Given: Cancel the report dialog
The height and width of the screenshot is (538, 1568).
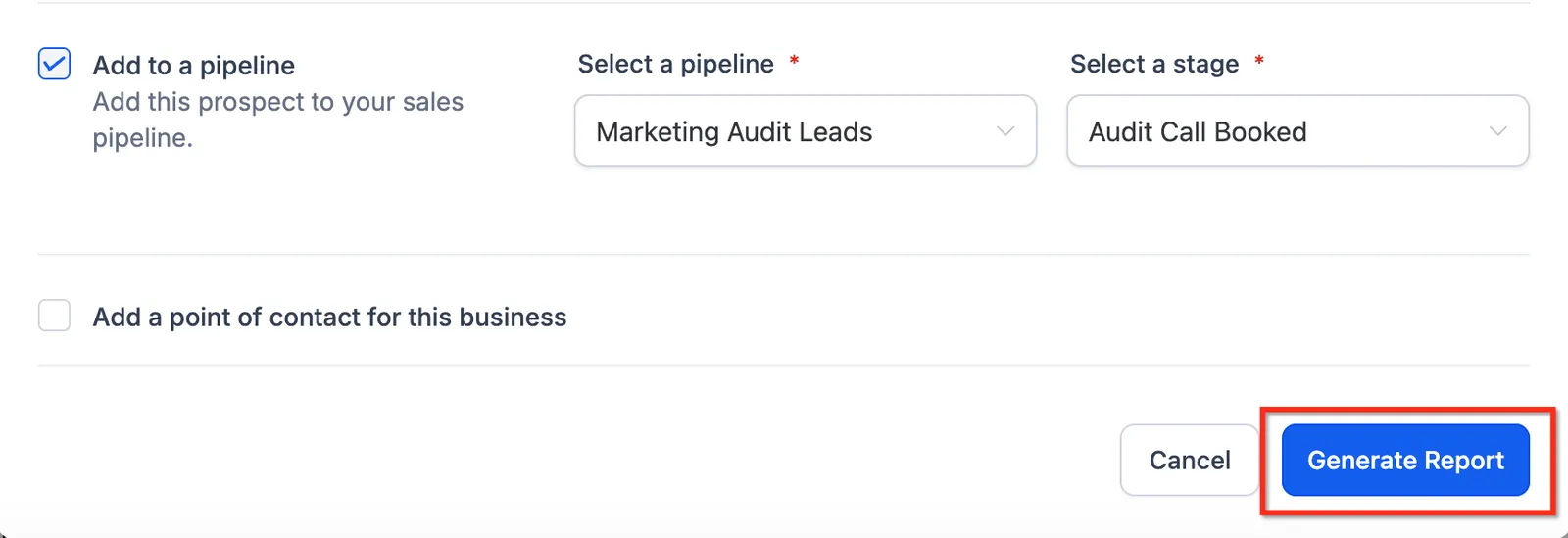Looking at the screenshot, I should [x=1190, y=460].
